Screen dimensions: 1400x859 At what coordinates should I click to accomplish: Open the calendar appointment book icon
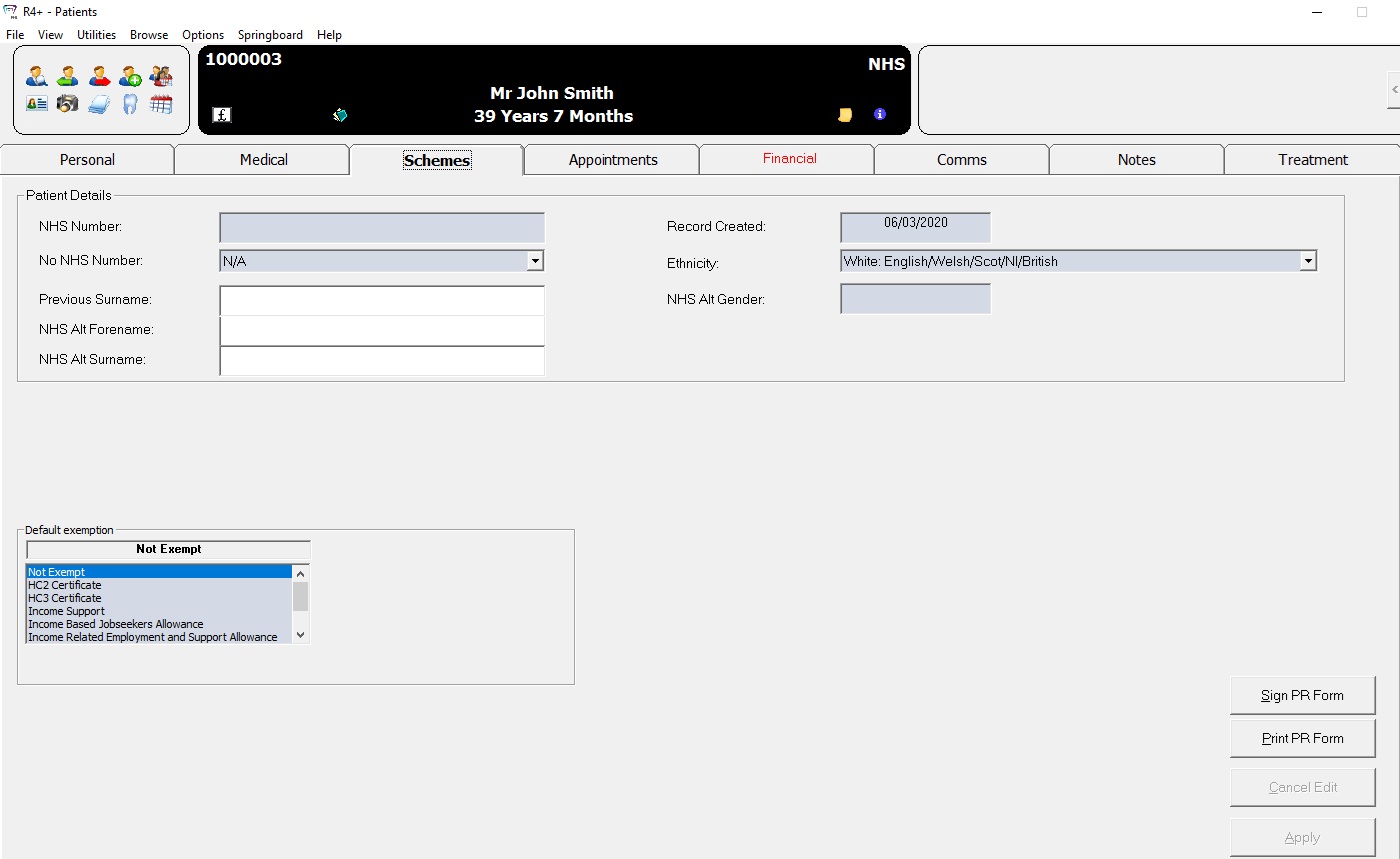click(x=161, y=104)
